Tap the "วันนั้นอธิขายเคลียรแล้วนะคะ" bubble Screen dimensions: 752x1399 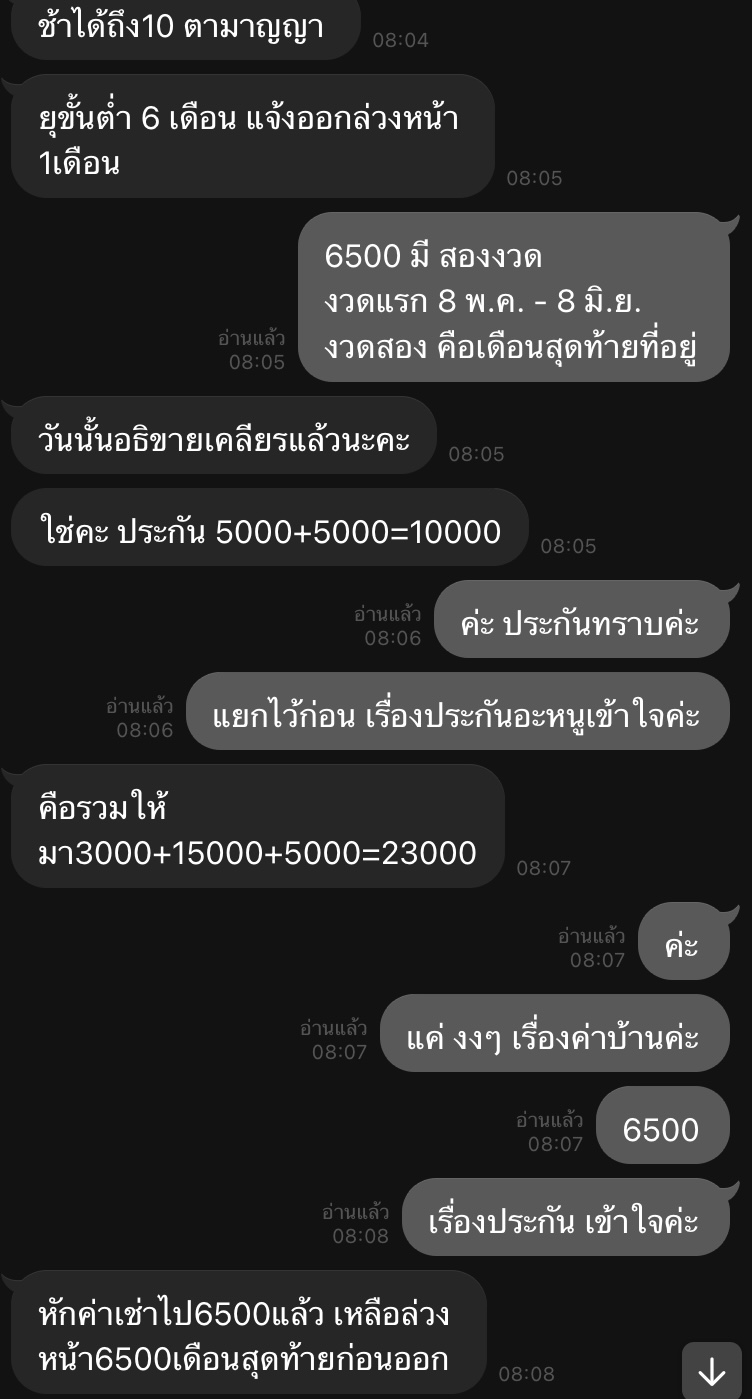[224, 435]
